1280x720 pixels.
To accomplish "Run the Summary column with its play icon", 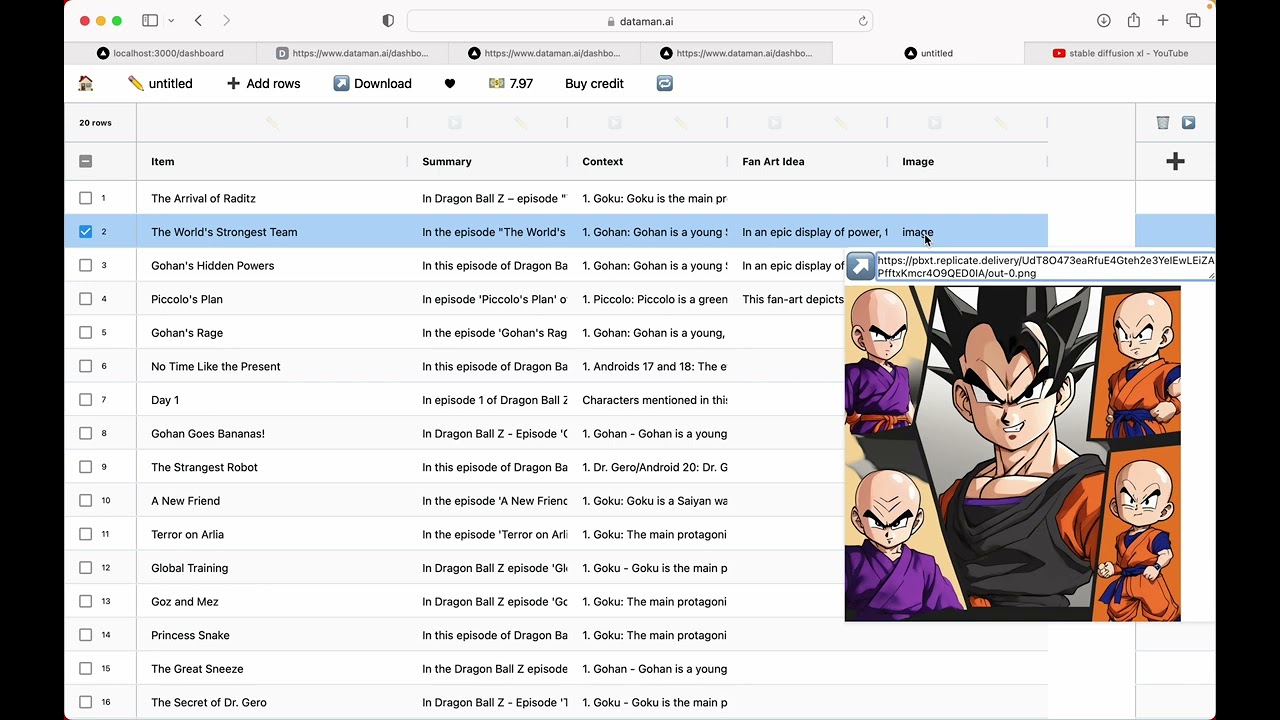I will pos(455,122).
